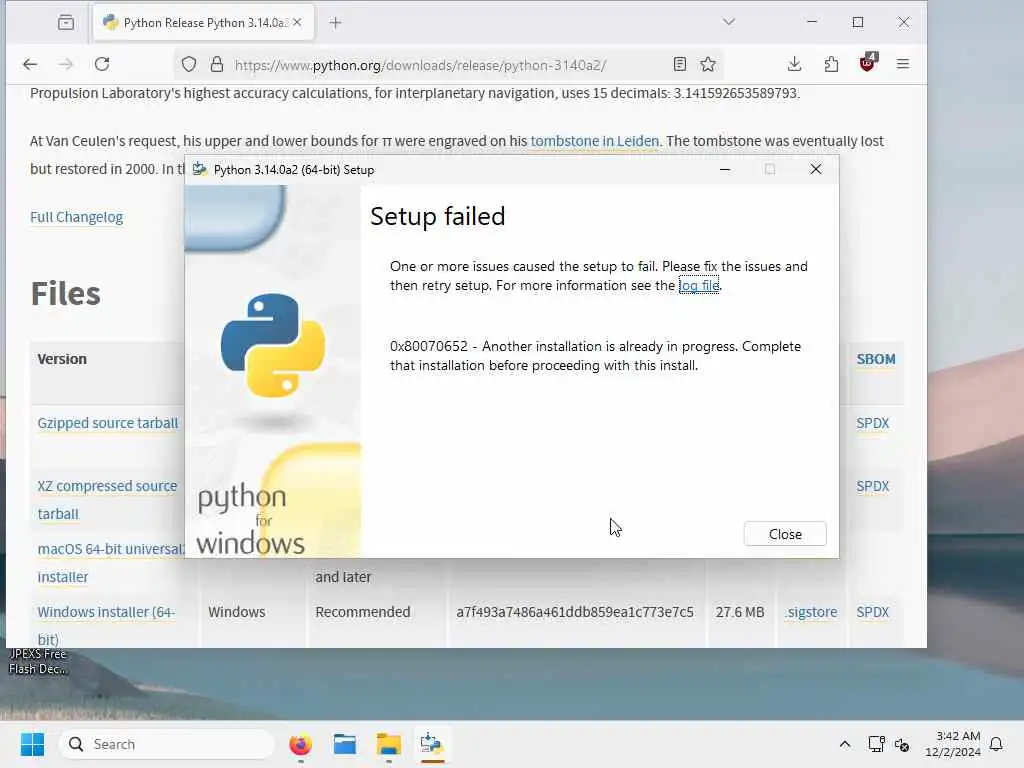The image size is (1024, 768).
Task: Open .sigstore link for Windows installer
Action: click(811, 612)
